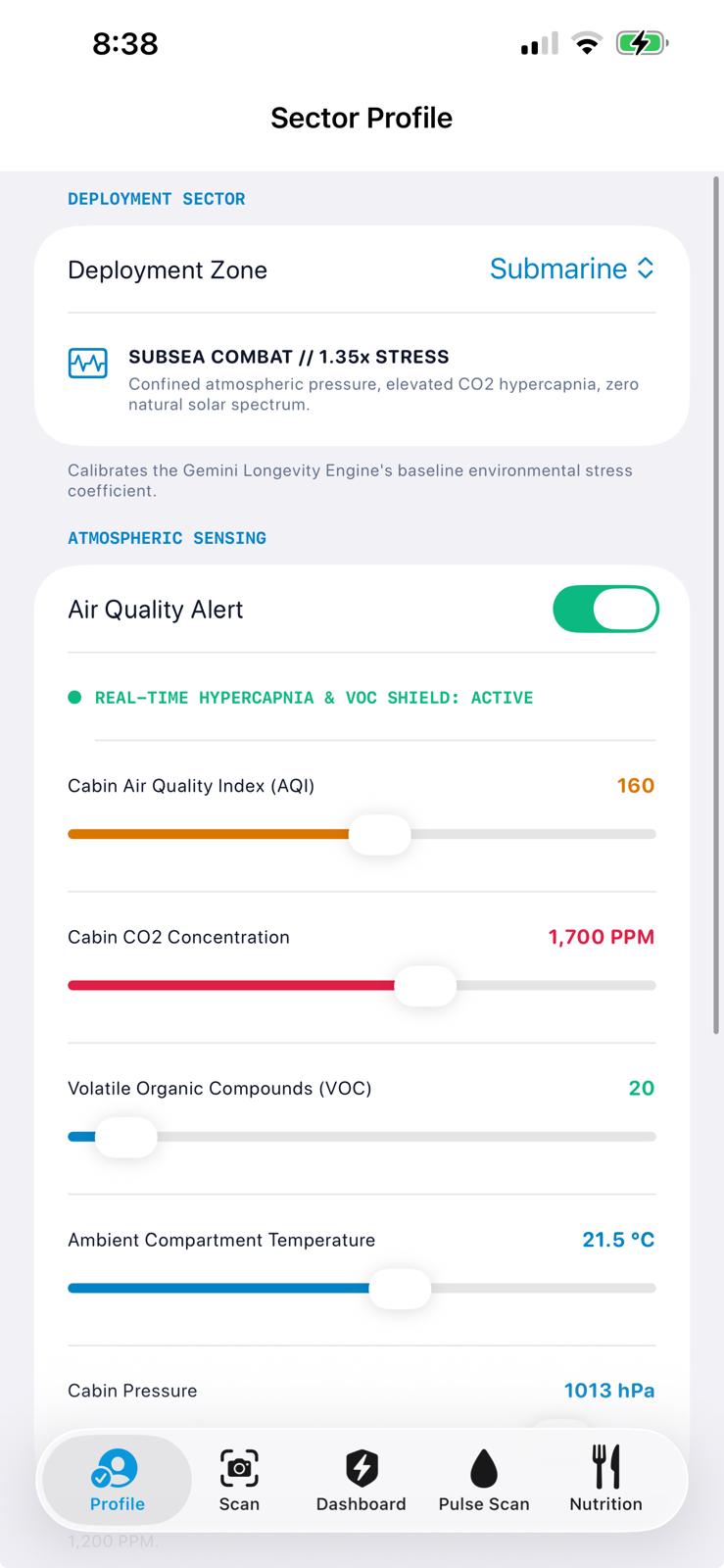Tap the Nutrition fork and knife icon

coord(606,1467)
